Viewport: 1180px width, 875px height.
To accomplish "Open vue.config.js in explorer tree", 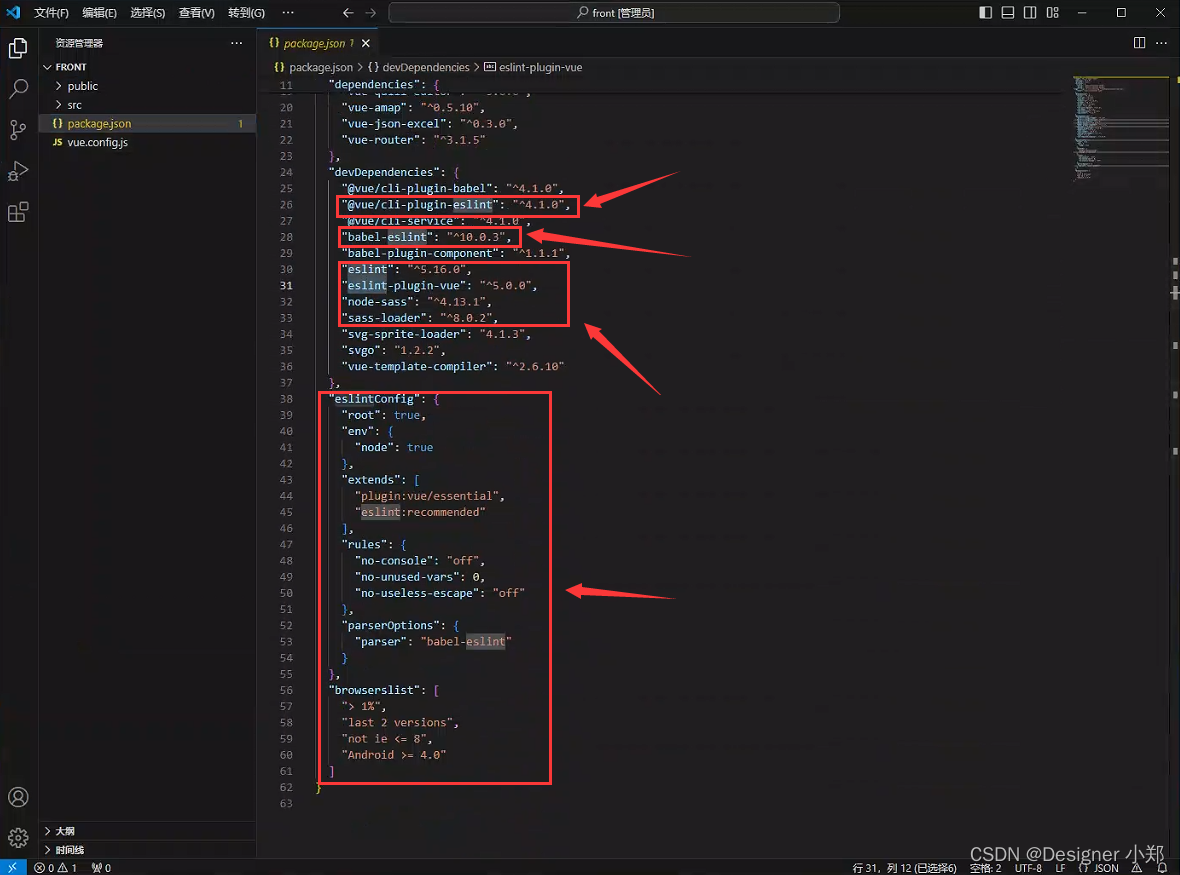I will tap(148, 142).
